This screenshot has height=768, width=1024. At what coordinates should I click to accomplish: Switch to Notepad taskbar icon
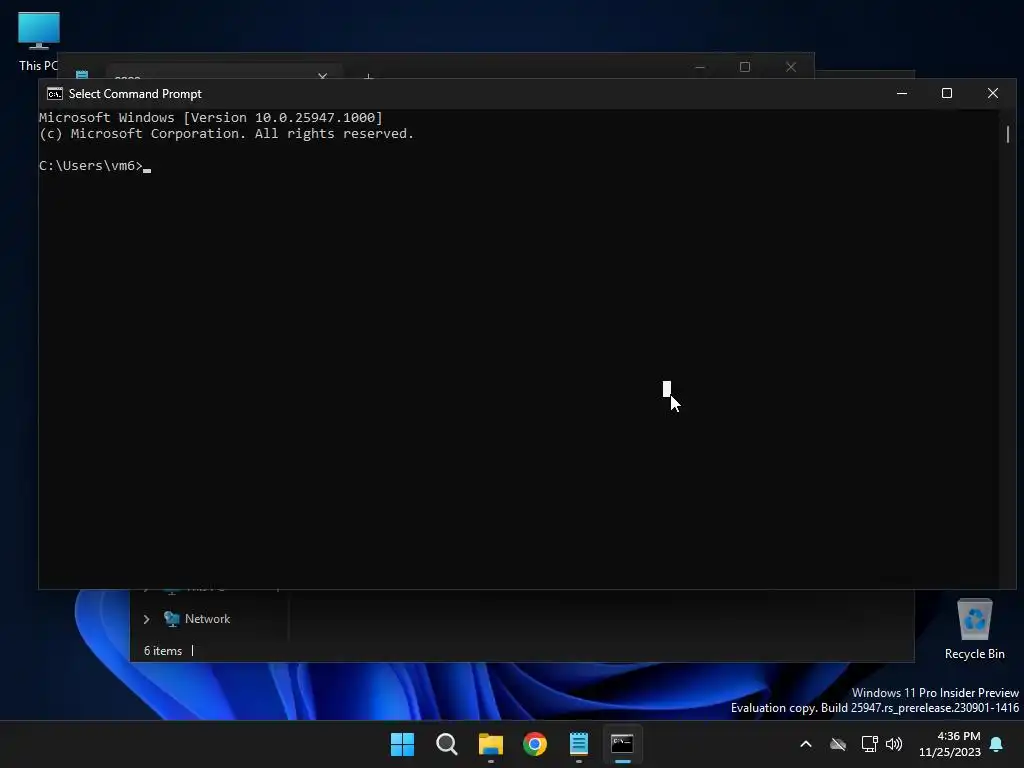(579, 744)
